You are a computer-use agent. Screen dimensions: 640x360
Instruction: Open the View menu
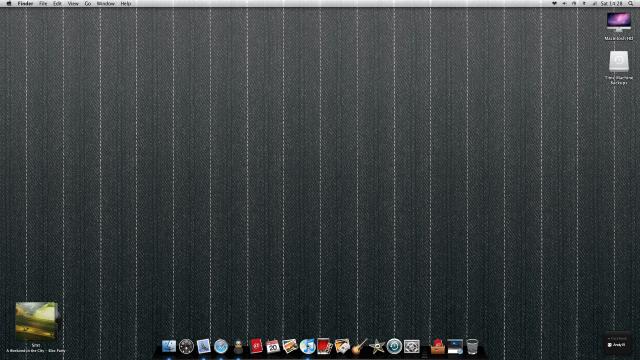[x=73, y=3]
